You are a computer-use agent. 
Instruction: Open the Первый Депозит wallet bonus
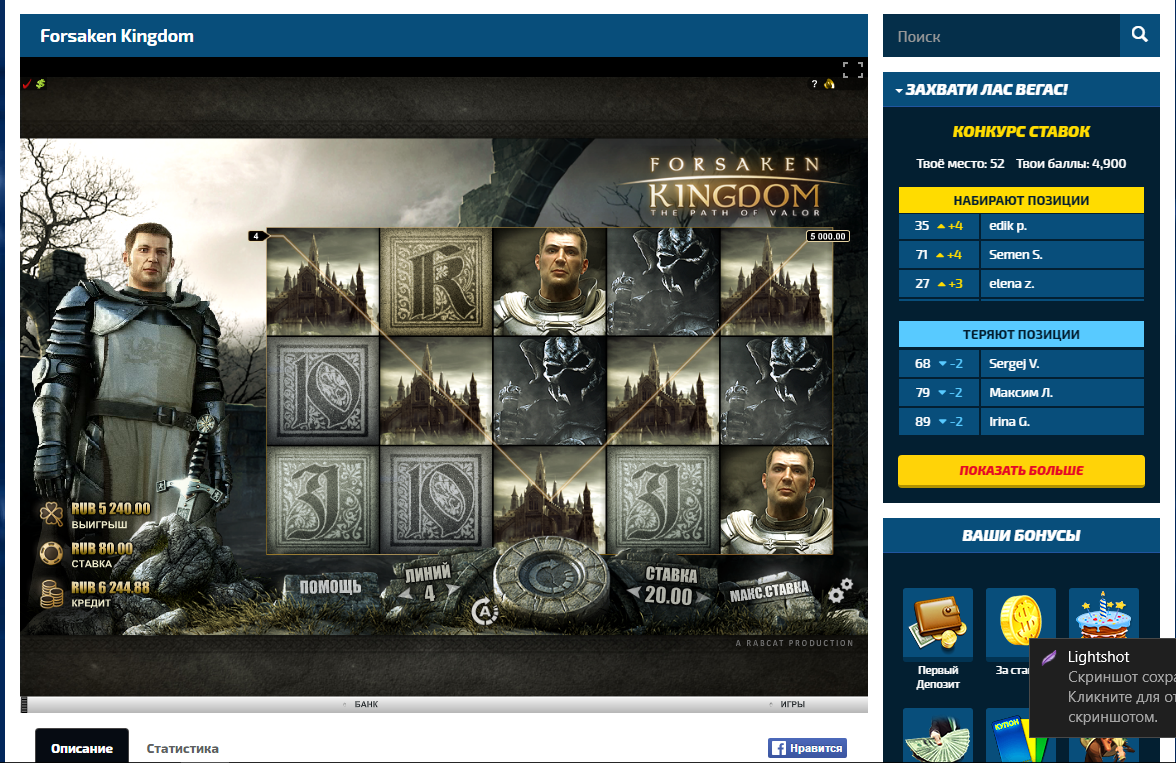(938, 623)
